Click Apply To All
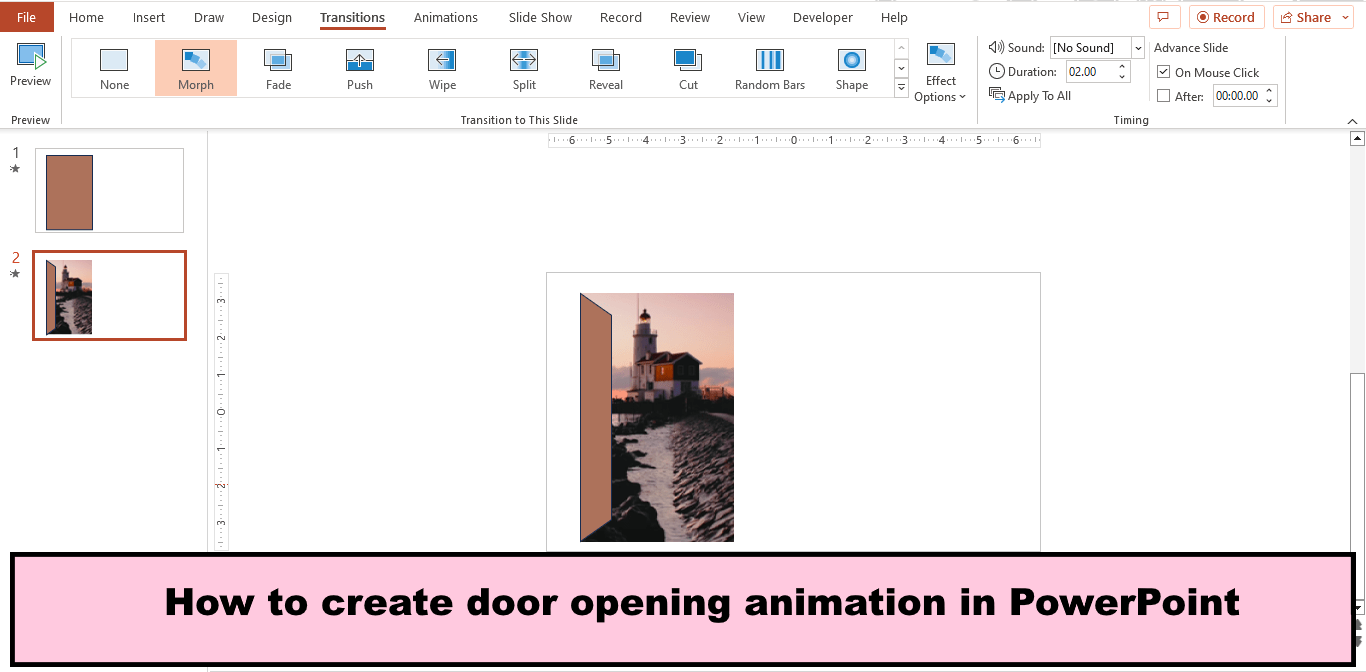This screenshot has width=1366, height=672. [1030, 95]
